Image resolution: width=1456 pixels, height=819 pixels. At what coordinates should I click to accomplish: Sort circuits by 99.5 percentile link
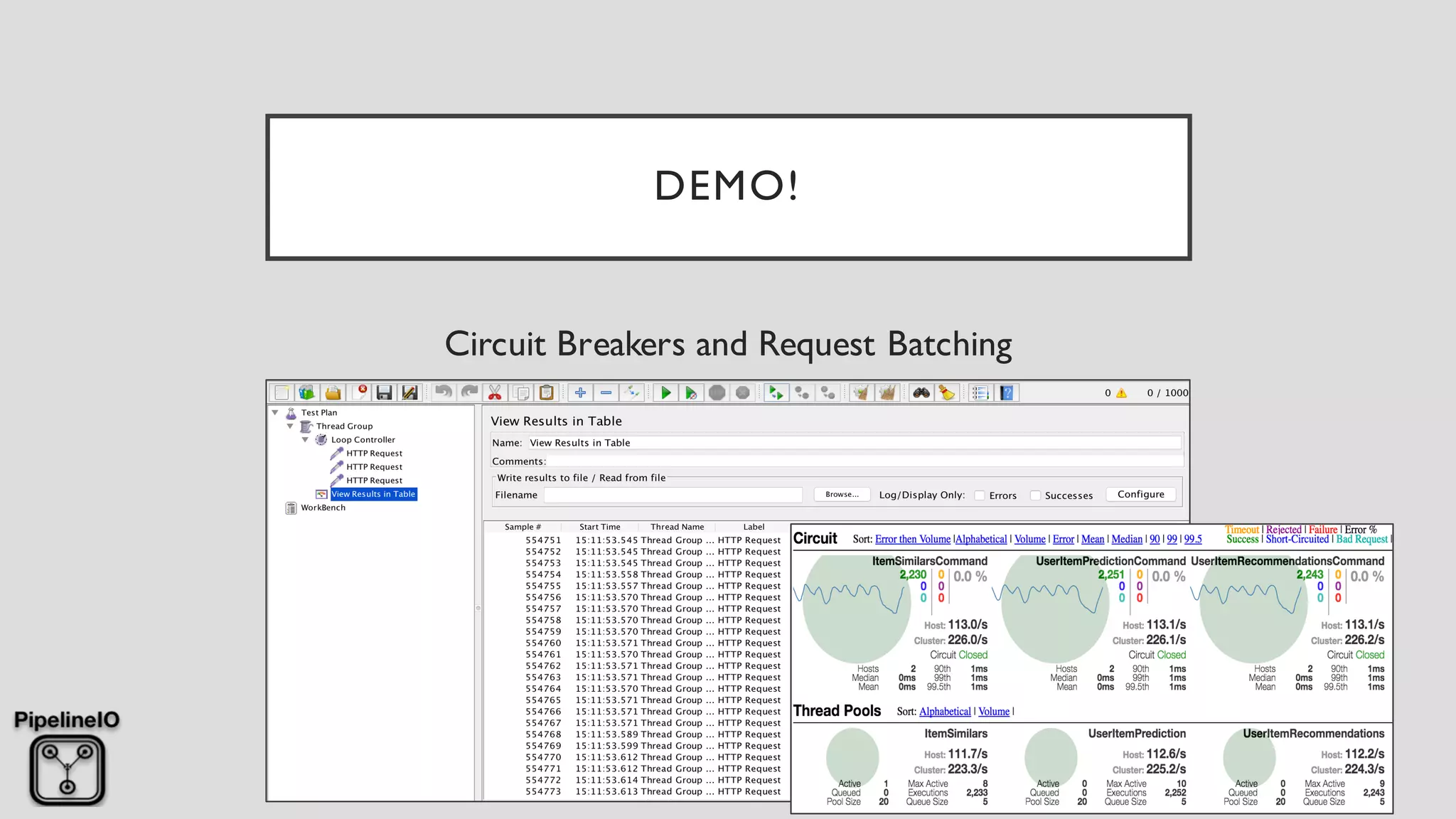pyautogui.click(x=1193, y=539)
